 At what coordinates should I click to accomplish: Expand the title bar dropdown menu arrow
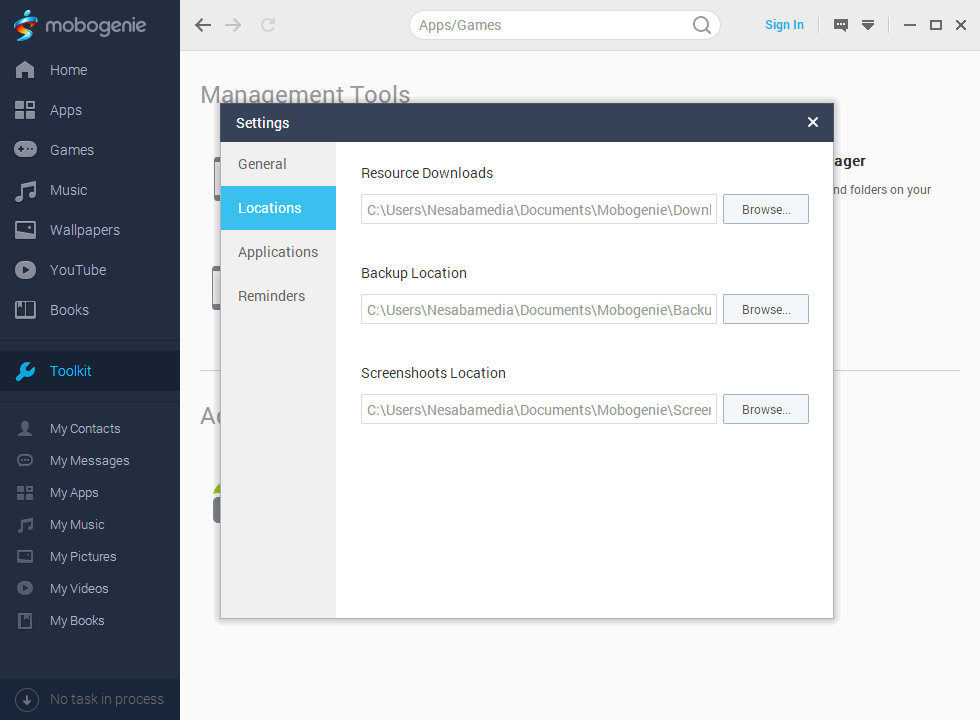pyautogui.click(x=868, y=25)
